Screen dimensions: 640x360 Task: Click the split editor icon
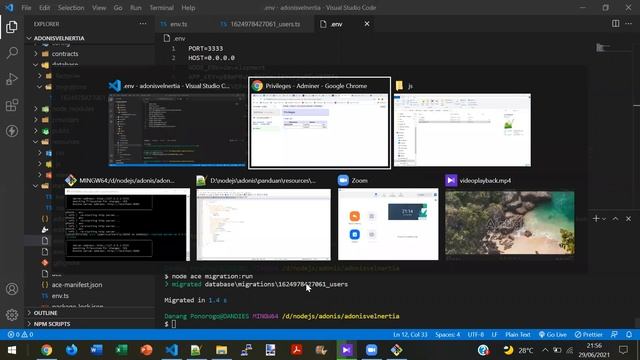click(616, 24)
